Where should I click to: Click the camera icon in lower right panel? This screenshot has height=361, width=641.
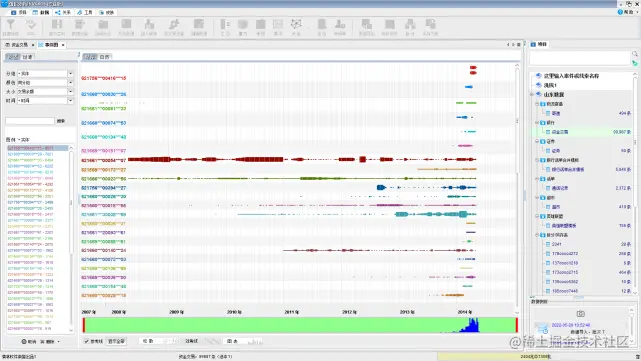(580, 314)
